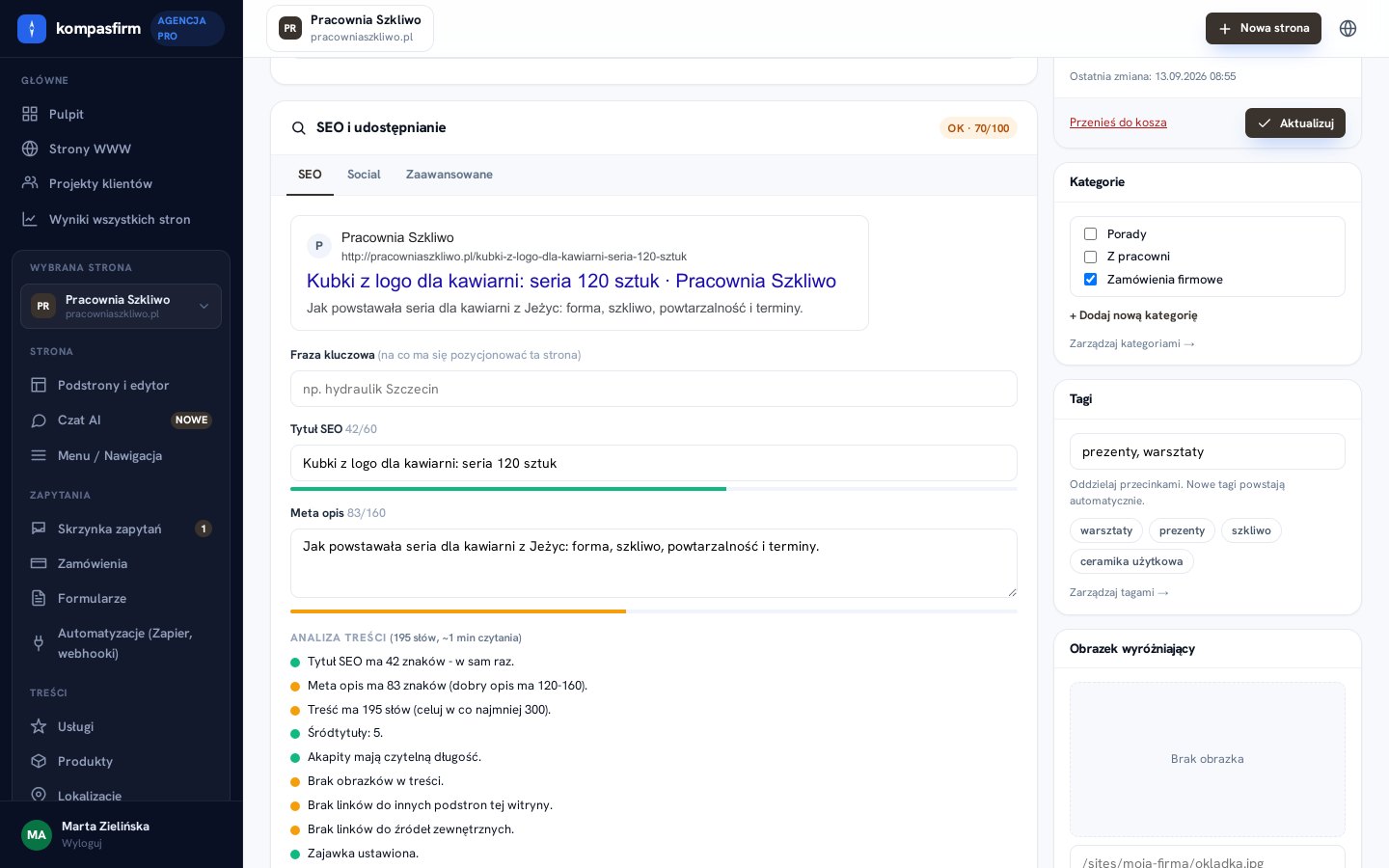1389x868 pixels.
Task: Click the plug icon for Automatyzacje
Action: (39, 643)
